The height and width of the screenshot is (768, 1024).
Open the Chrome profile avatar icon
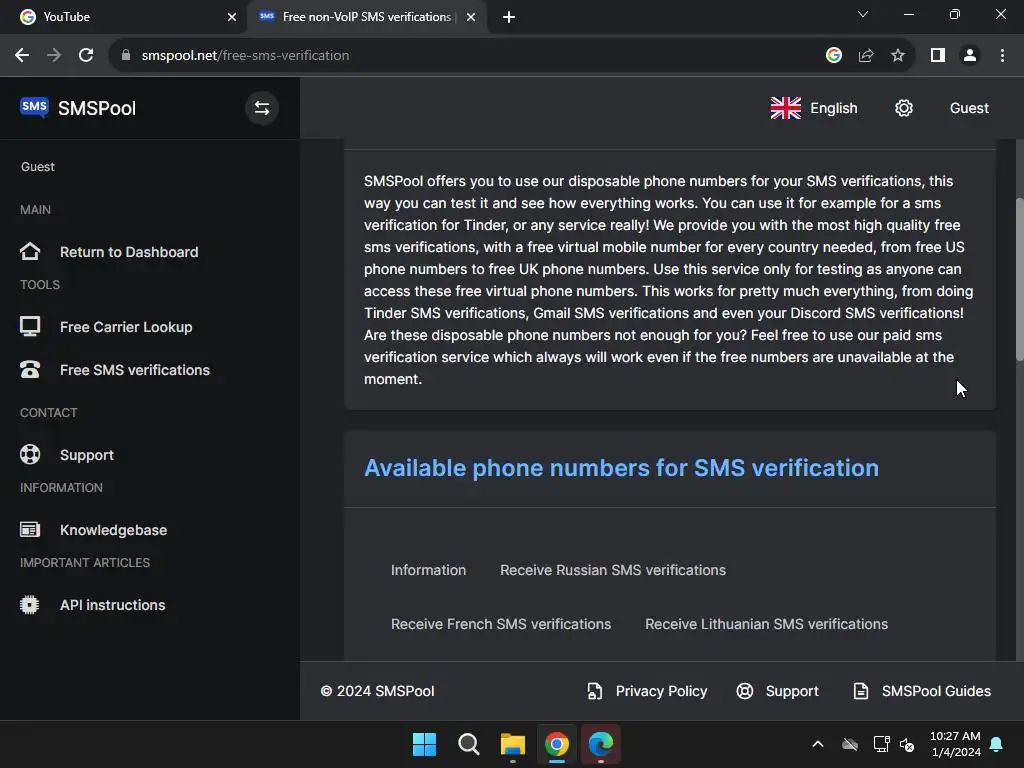tap(970, 56)
